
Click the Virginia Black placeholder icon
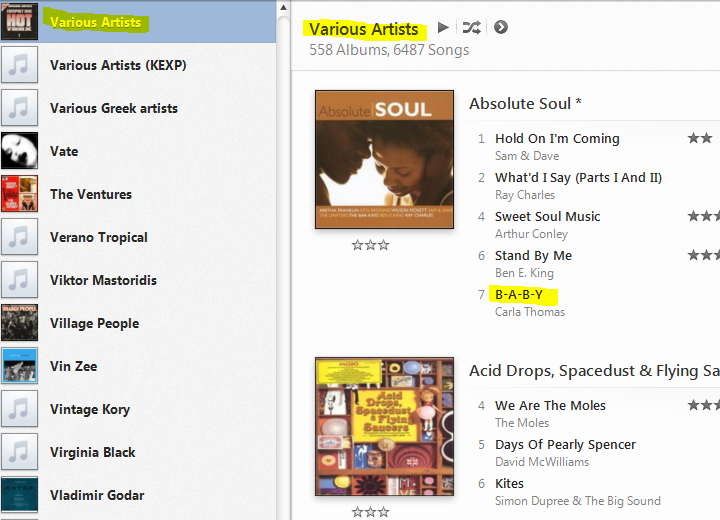pos(19,452)
